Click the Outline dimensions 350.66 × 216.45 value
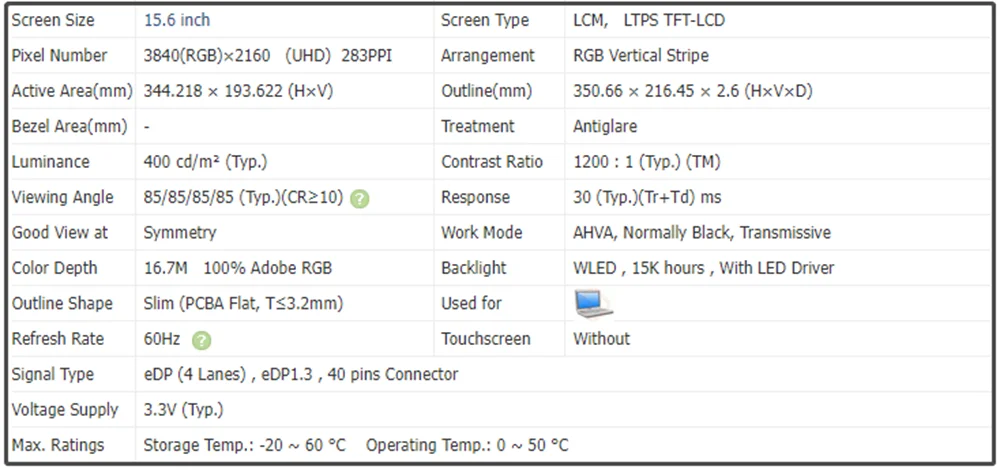This screenshot has width=1000, height=470. point(692,91)
